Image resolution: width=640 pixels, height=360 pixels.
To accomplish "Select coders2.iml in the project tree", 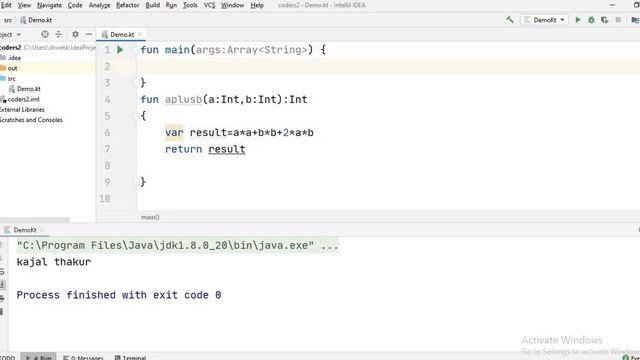I will pos(23,99).
